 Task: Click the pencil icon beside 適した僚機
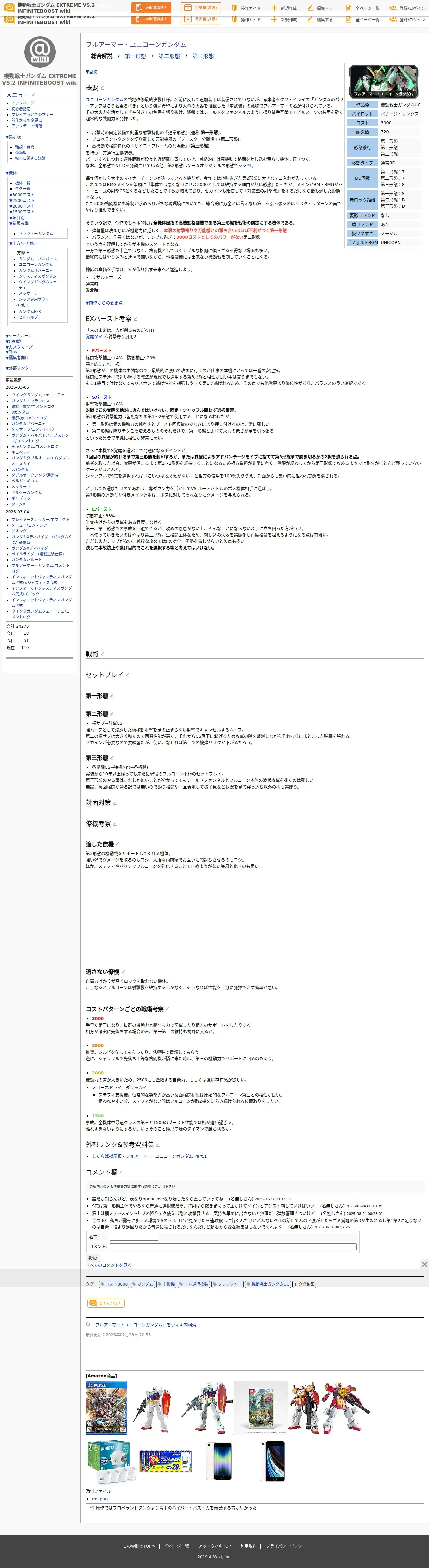pos(118,844)
